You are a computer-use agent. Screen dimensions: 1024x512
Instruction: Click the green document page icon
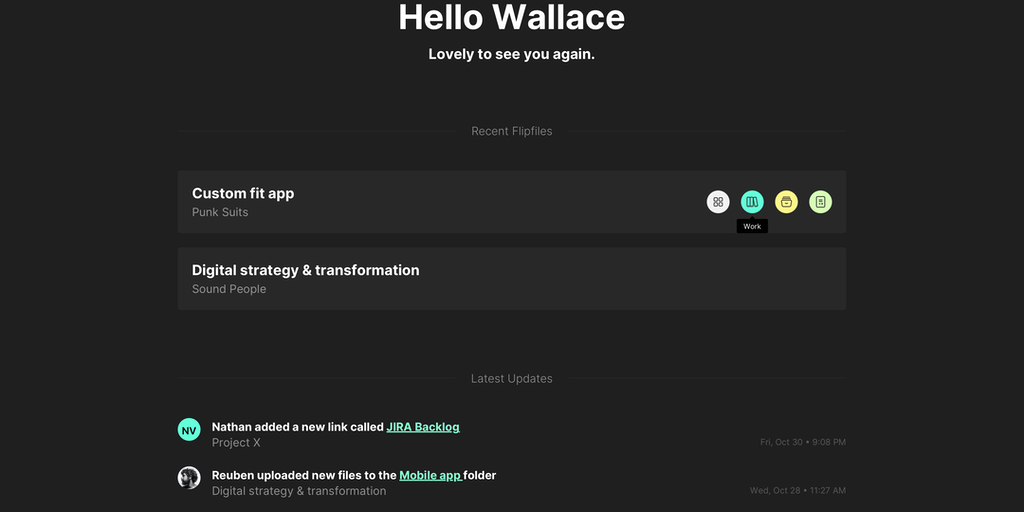pyautogui.click(x=820, y=202)
